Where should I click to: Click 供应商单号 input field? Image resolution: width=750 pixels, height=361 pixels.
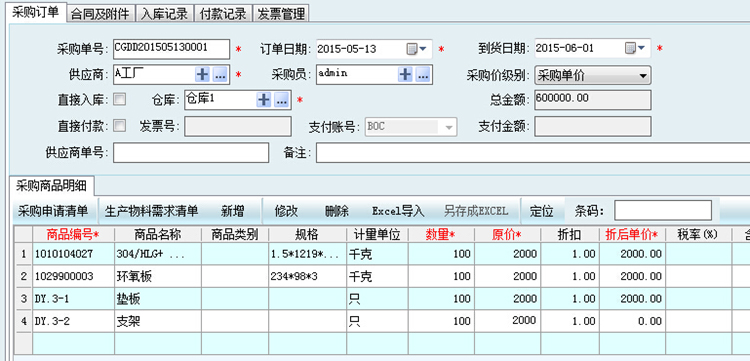point(191,153)
